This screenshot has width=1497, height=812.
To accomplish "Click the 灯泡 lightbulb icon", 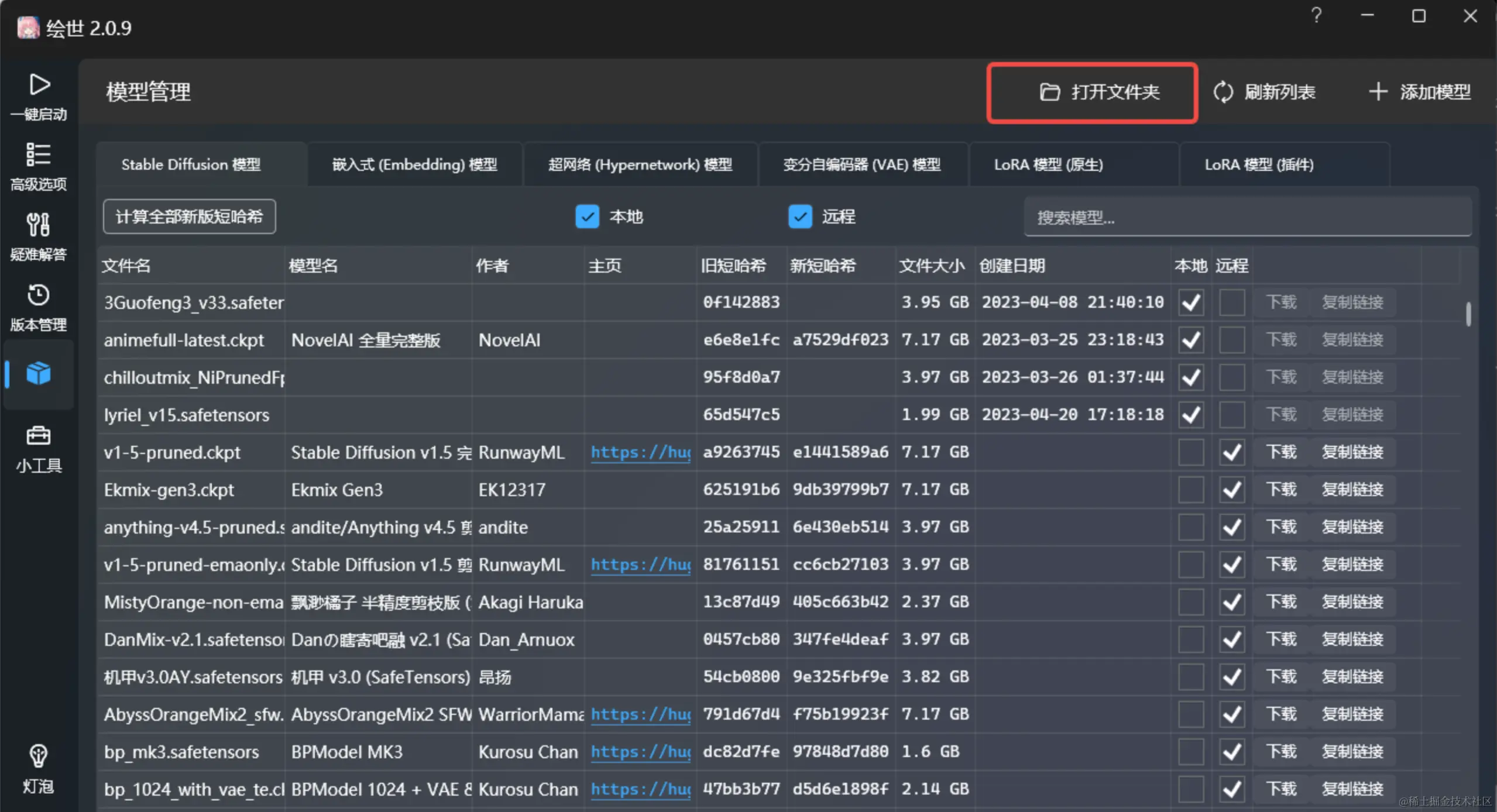I will (39, 756).
